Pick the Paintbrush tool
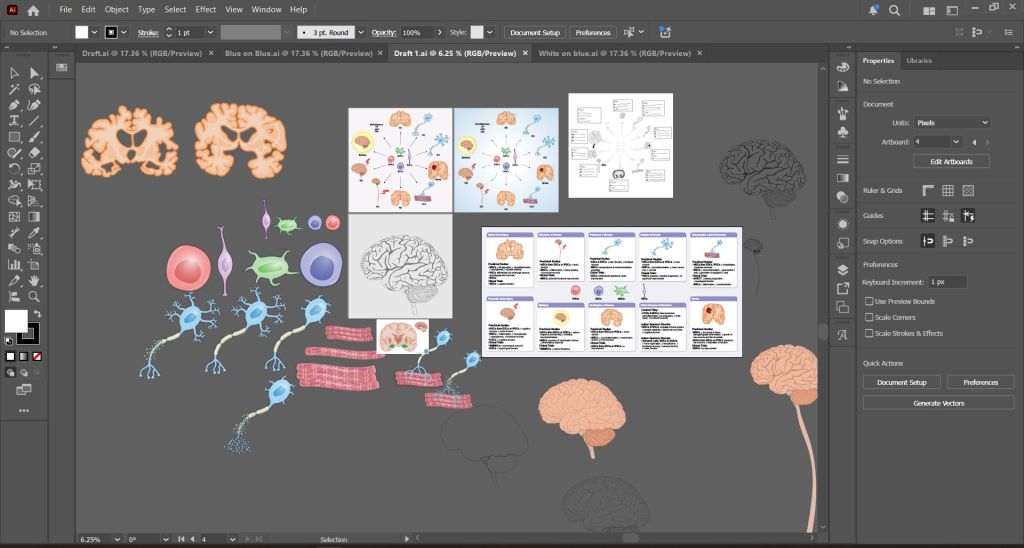Image resolution: width=1024 pixels, height=548 pixels. click(x=35, y=137)
